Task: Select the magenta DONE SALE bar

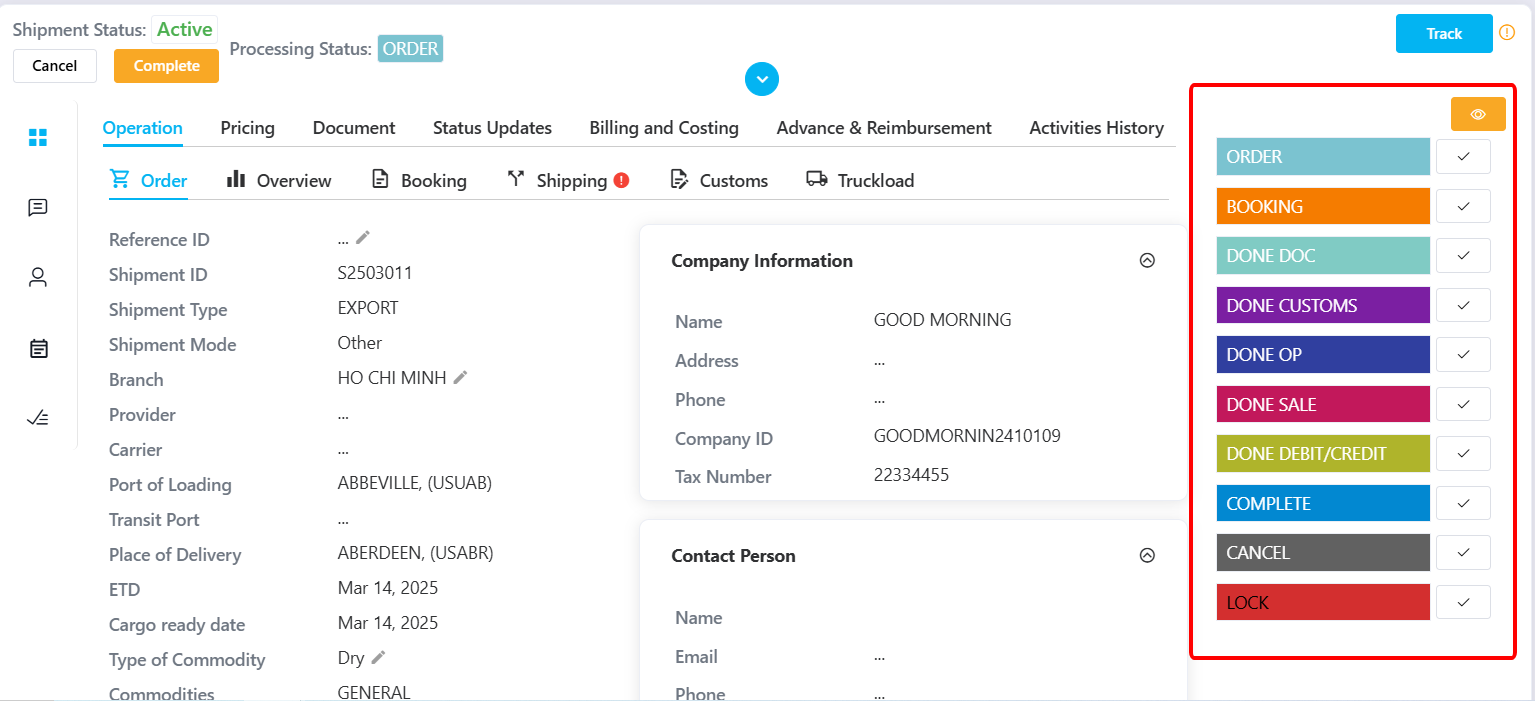Action: [x=1323, y=404]
